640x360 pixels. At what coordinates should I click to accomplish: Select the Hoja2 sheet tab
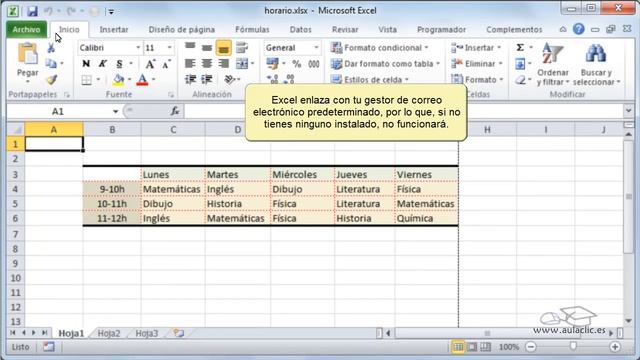point(109,333)
